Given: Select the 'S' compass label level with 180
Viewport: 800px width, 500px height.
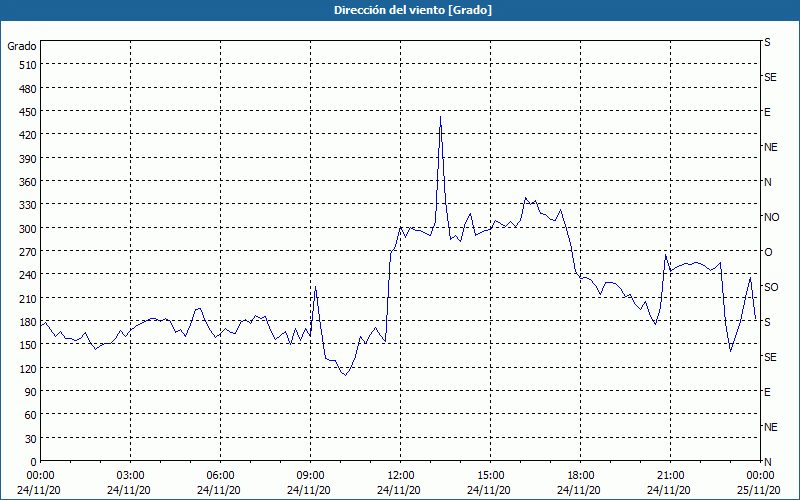Looking at the screenshot, I should [767, 322].
